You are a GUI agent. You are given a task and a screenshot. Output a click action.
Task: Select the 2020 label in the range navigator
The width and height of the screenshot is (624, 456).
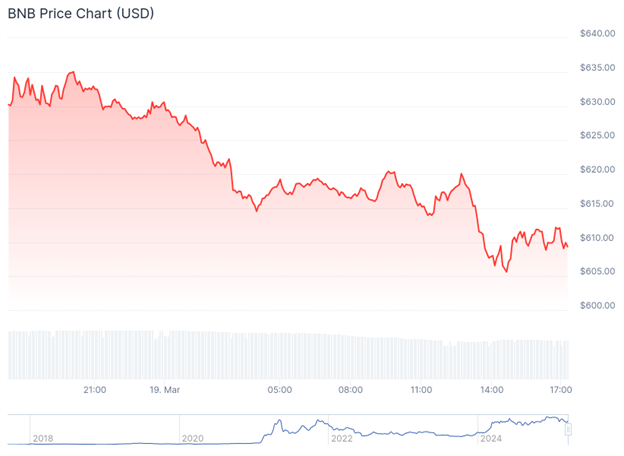tap(192, 438)
